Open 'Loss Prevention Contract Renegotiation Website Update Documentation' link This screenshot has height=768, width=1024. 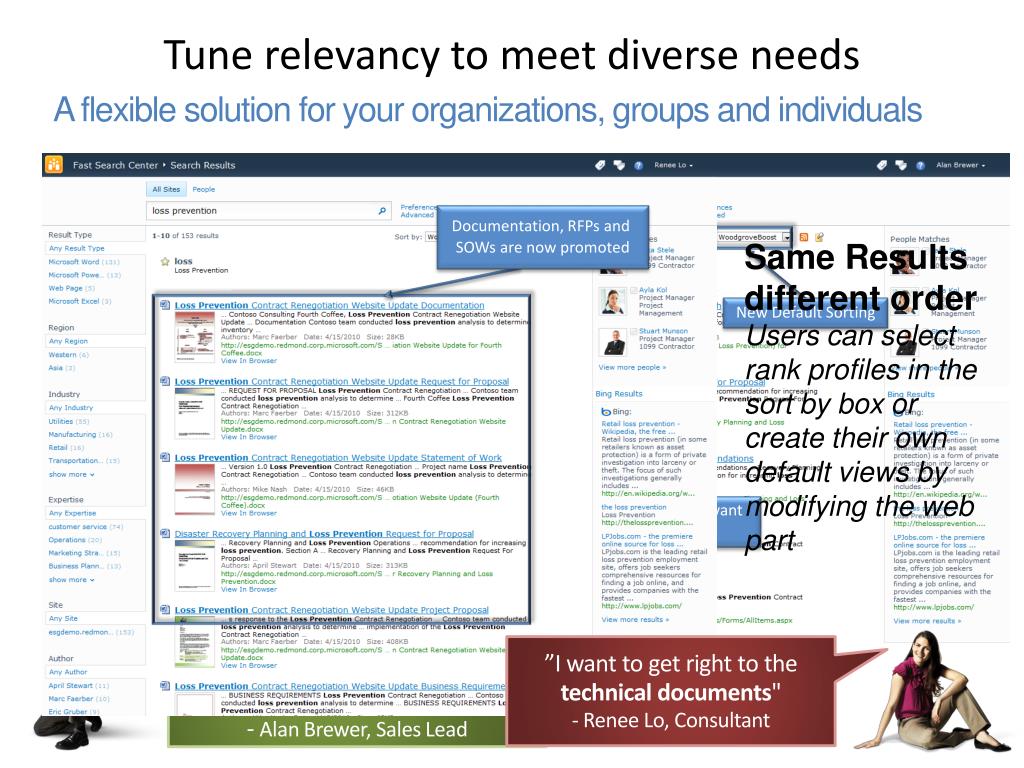coord(329,305)
